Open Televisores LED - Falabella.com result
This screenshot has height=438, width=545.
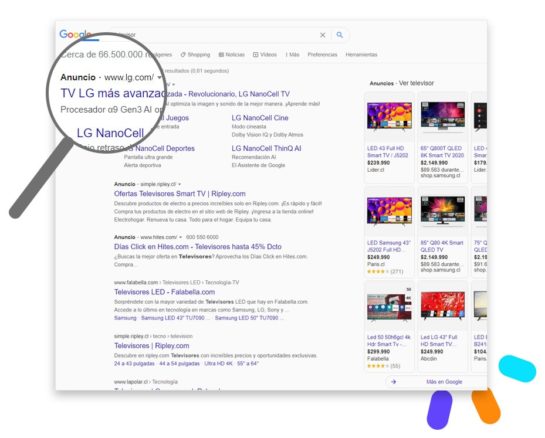pos(164,292)
